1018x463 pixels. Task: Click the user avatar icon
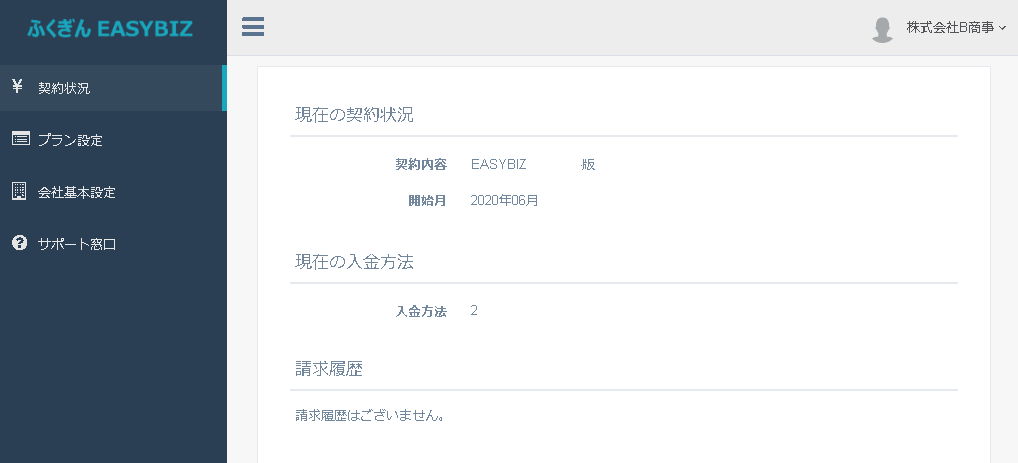point(882,29)
